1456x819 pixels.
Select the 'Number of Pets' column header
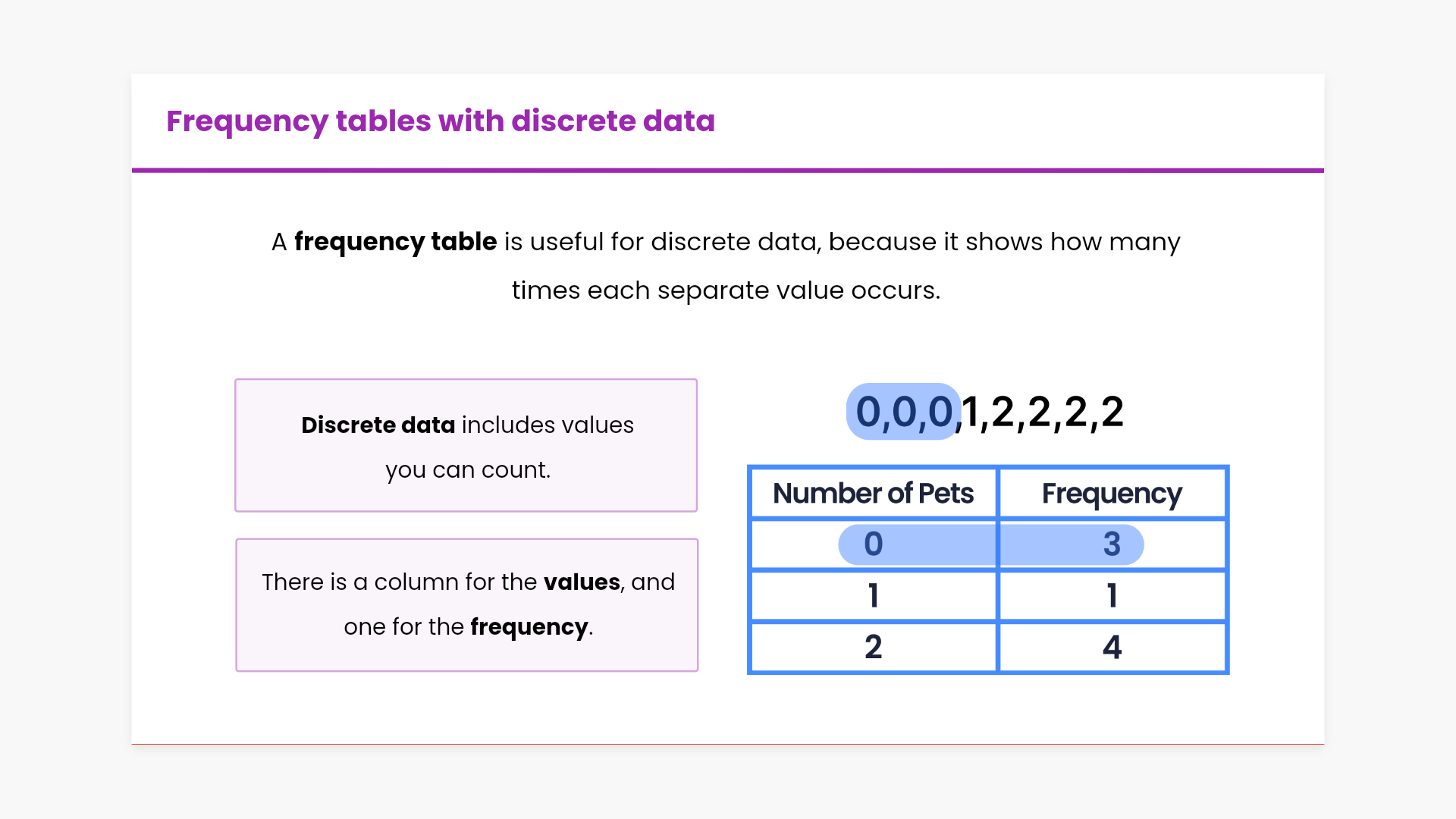click(x=873, y=494)
